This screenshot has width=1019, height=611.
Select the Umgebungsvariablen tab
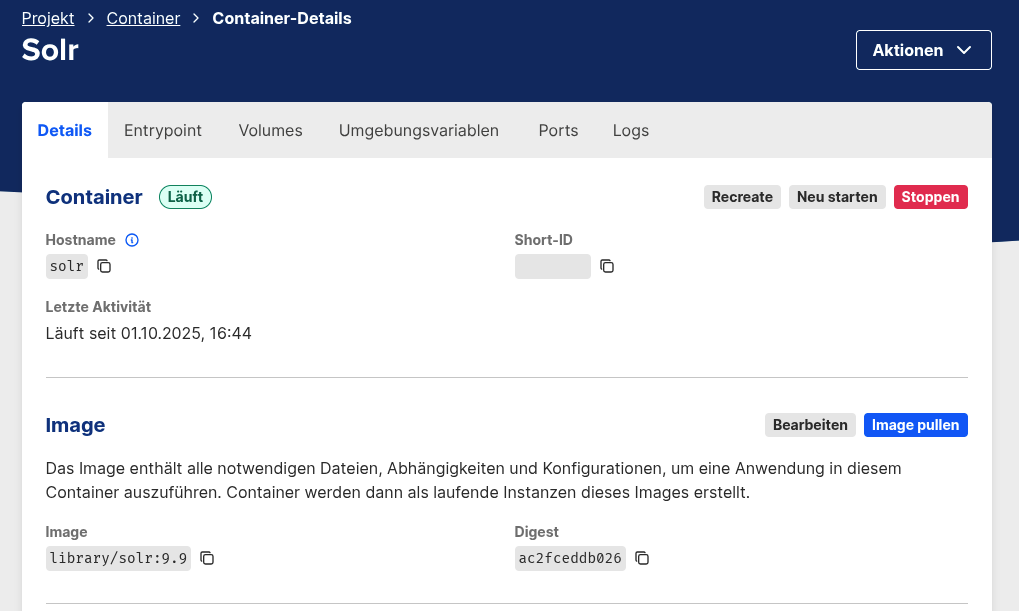point(418,130)
